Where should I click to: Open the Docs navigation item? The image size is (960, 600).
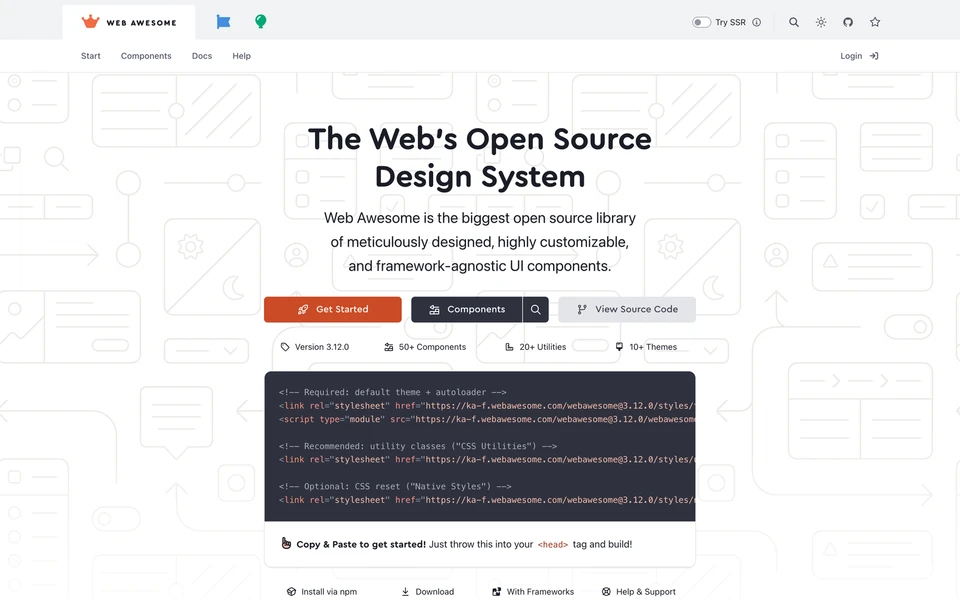tap(201, 56)
